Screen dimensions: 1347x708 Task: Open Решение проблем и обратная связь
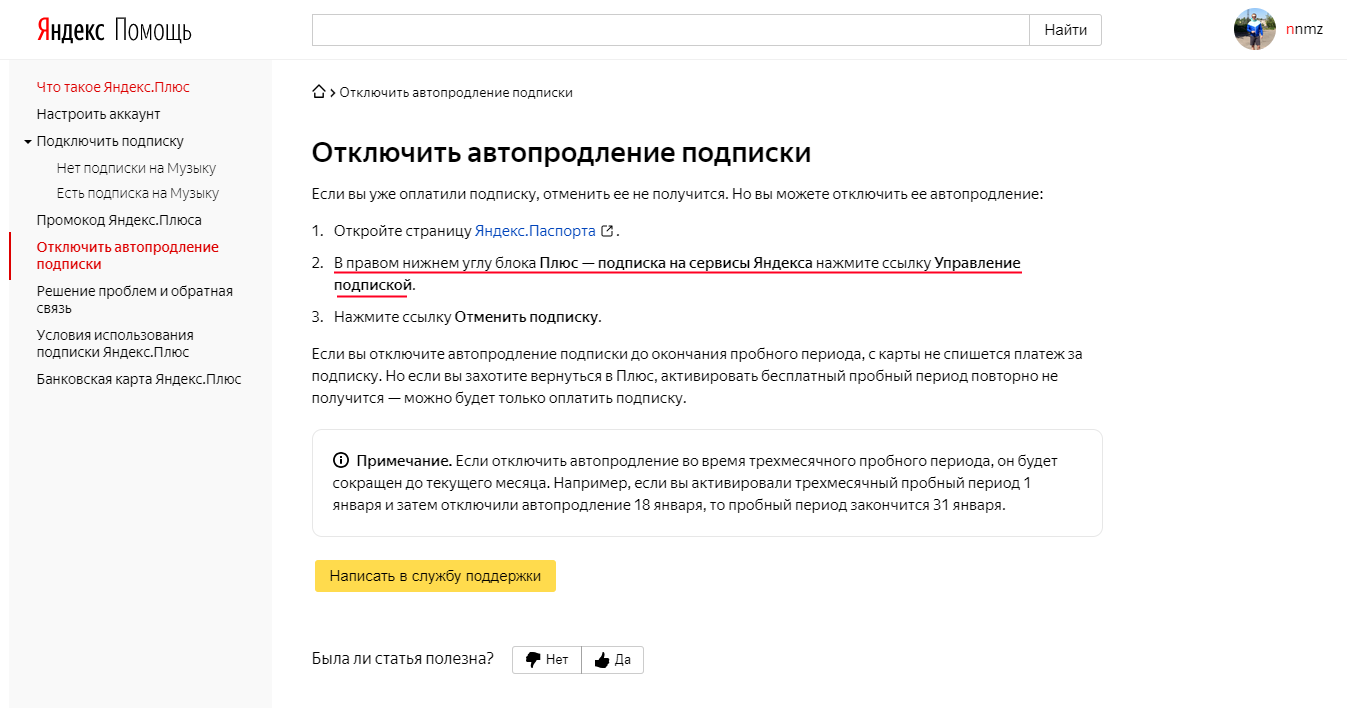pyautogui.click(x=135, y=299)
